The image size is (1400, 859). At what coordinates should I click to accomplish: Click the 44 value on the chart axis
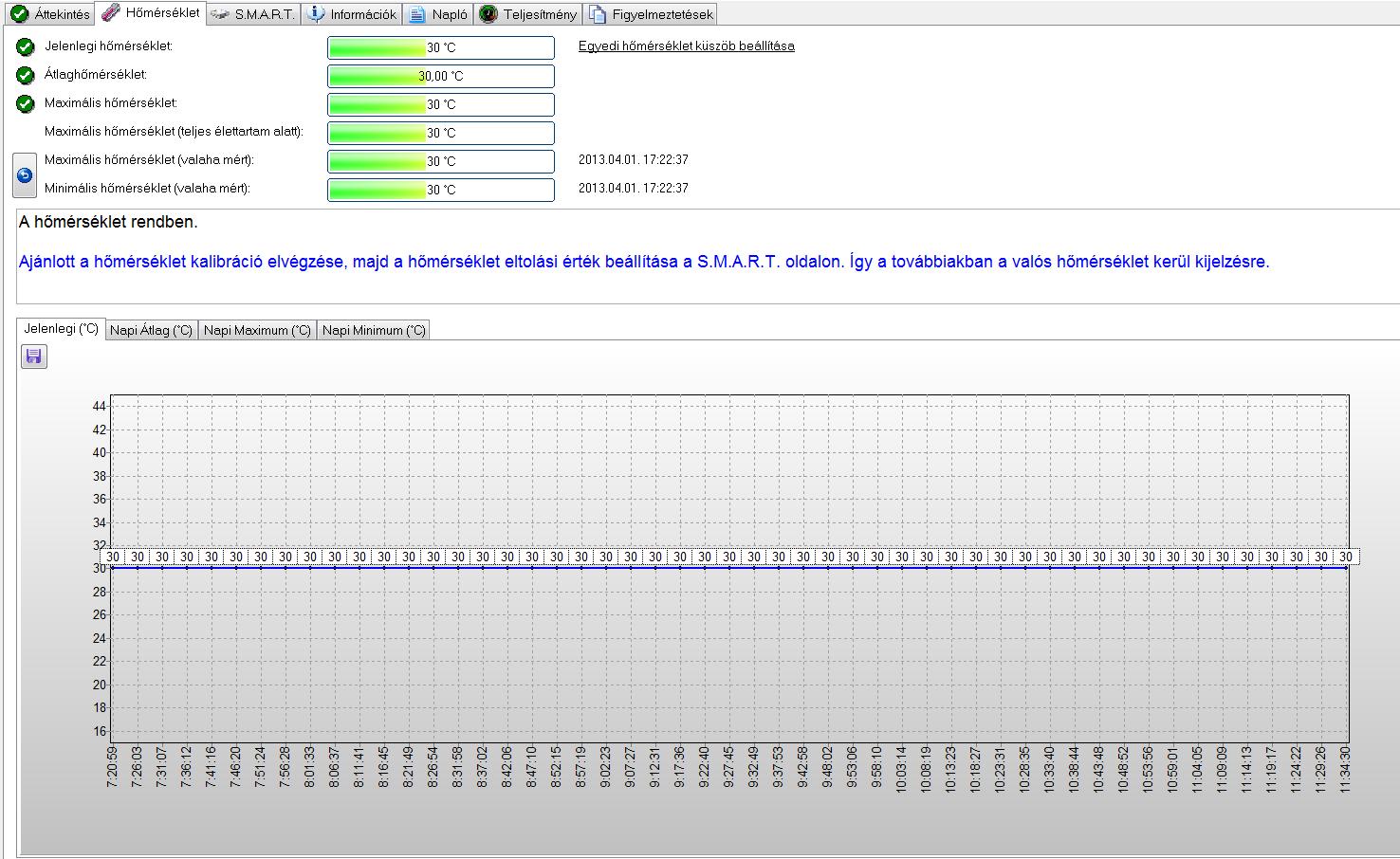[x=100, y=406]
